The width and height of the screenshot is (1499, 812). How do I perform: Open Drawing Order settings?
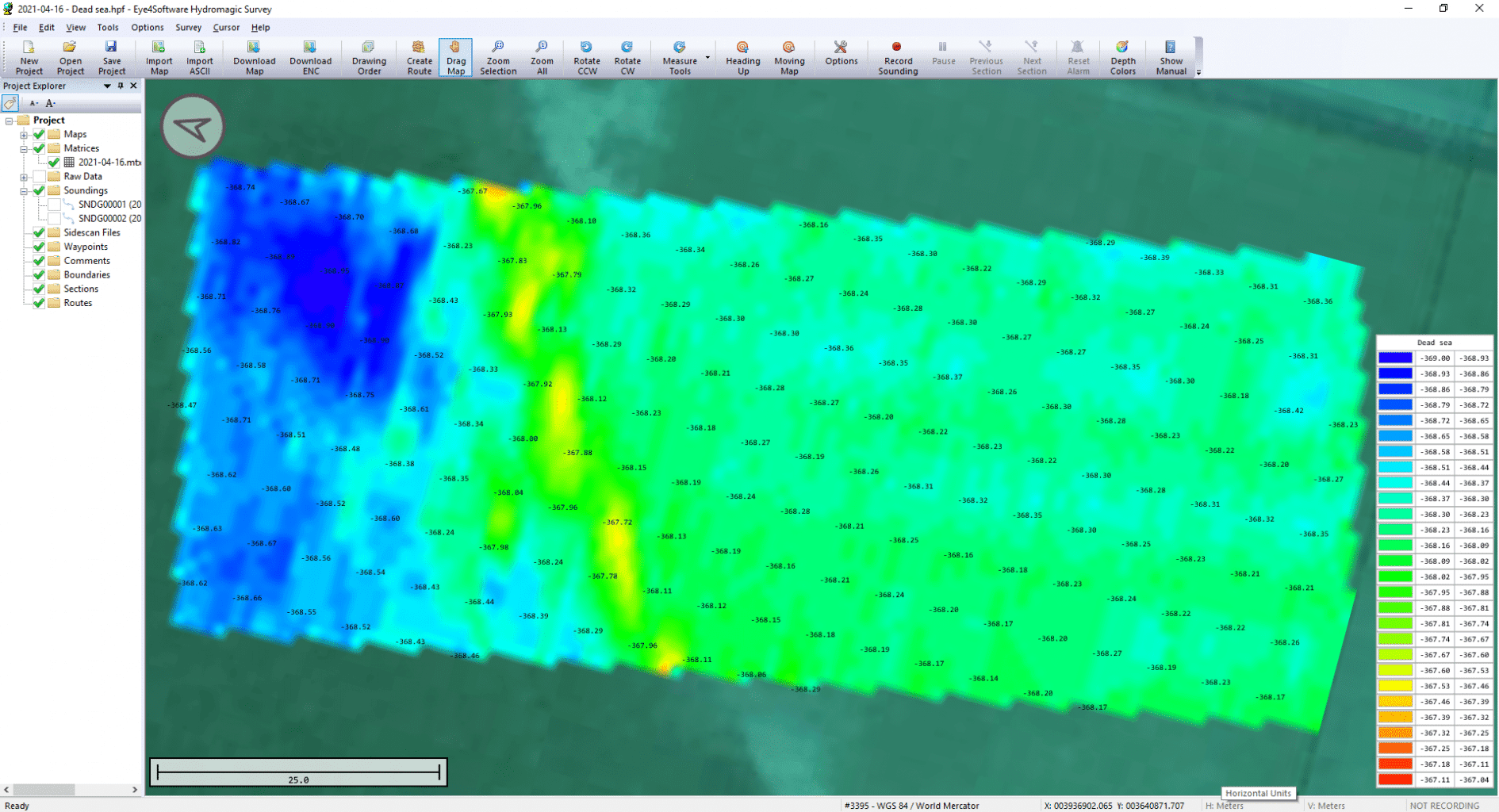[x=369, y=58]
